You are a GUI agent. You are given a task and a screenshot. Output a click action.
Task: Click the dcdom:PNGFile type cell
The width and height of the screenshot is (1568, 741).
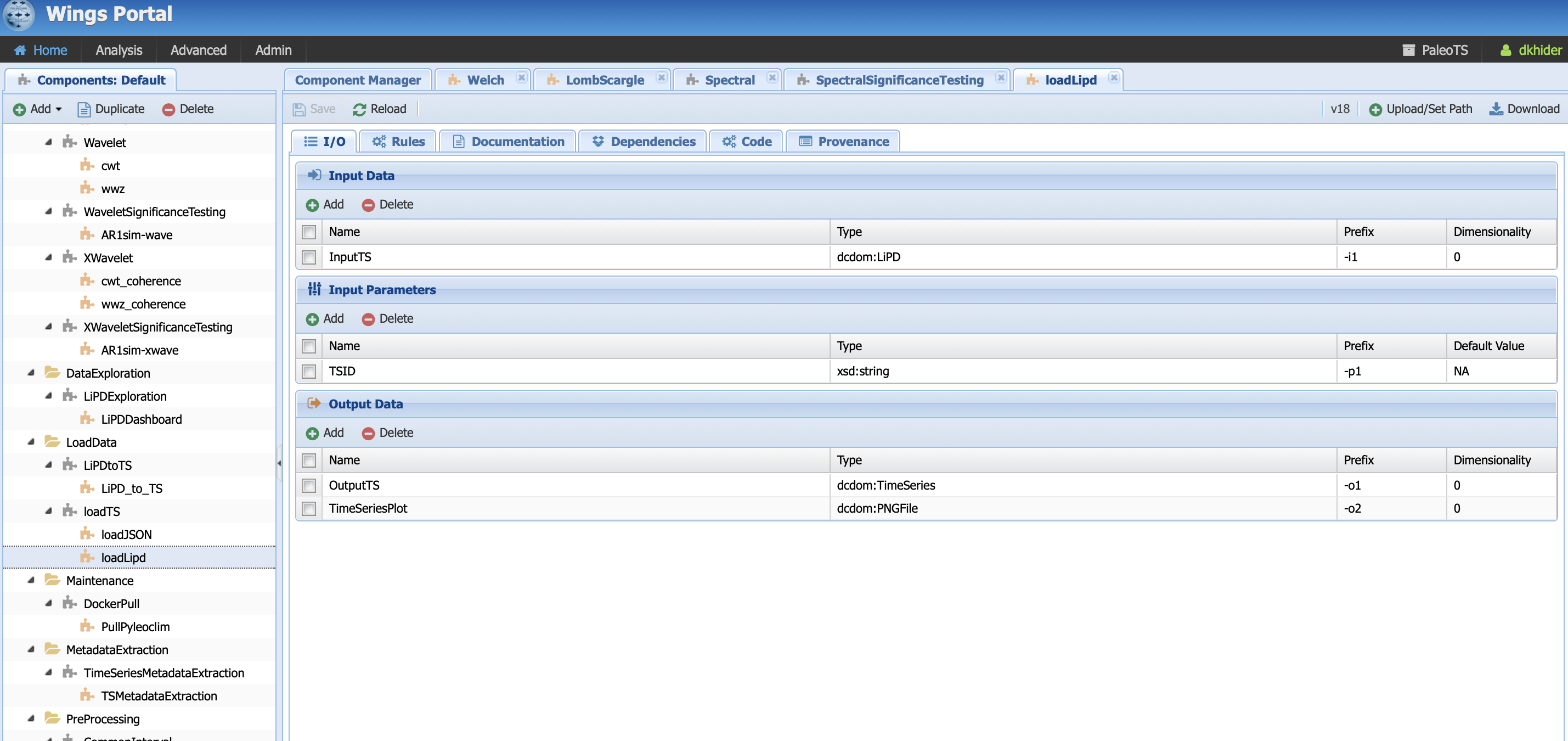pos(1083,508)
